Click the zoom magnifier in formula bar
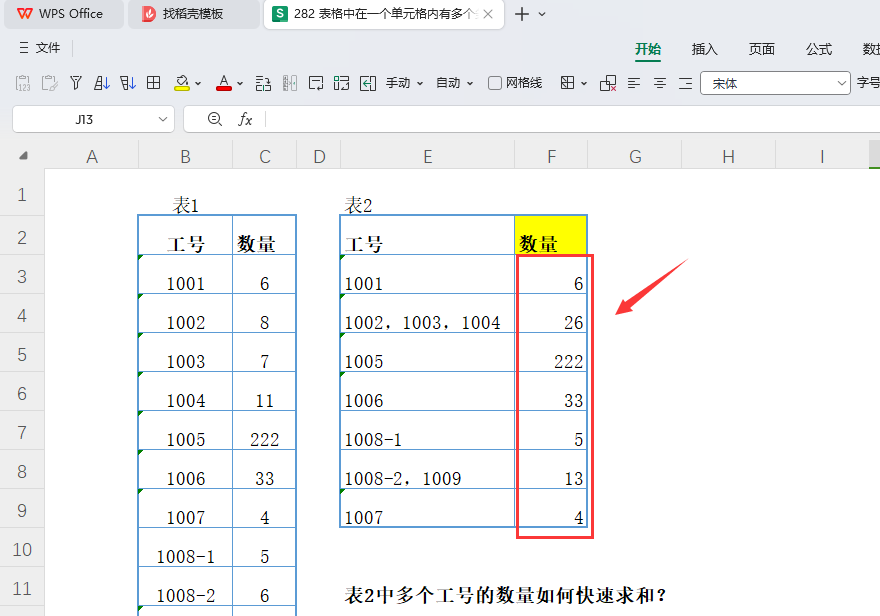 tap(214, 119)
